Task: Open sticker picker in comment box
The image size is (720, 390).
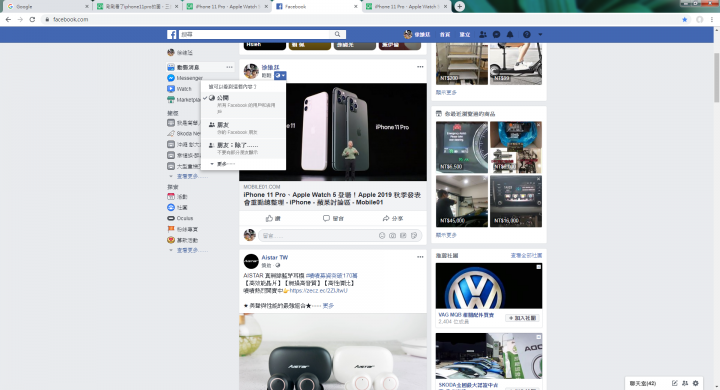Action: tap(414, 236)
